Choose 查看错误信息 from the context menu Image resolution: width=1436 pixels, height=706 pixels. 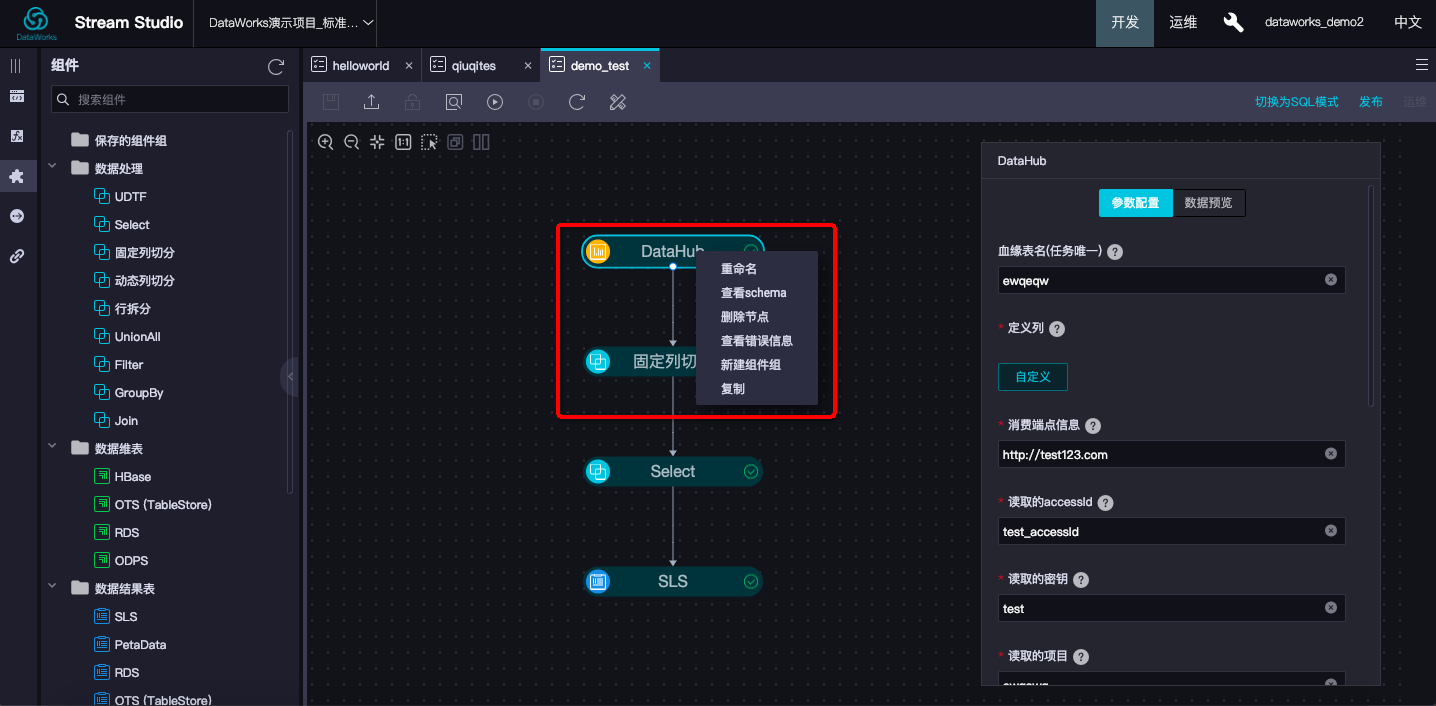pos(757,341)
